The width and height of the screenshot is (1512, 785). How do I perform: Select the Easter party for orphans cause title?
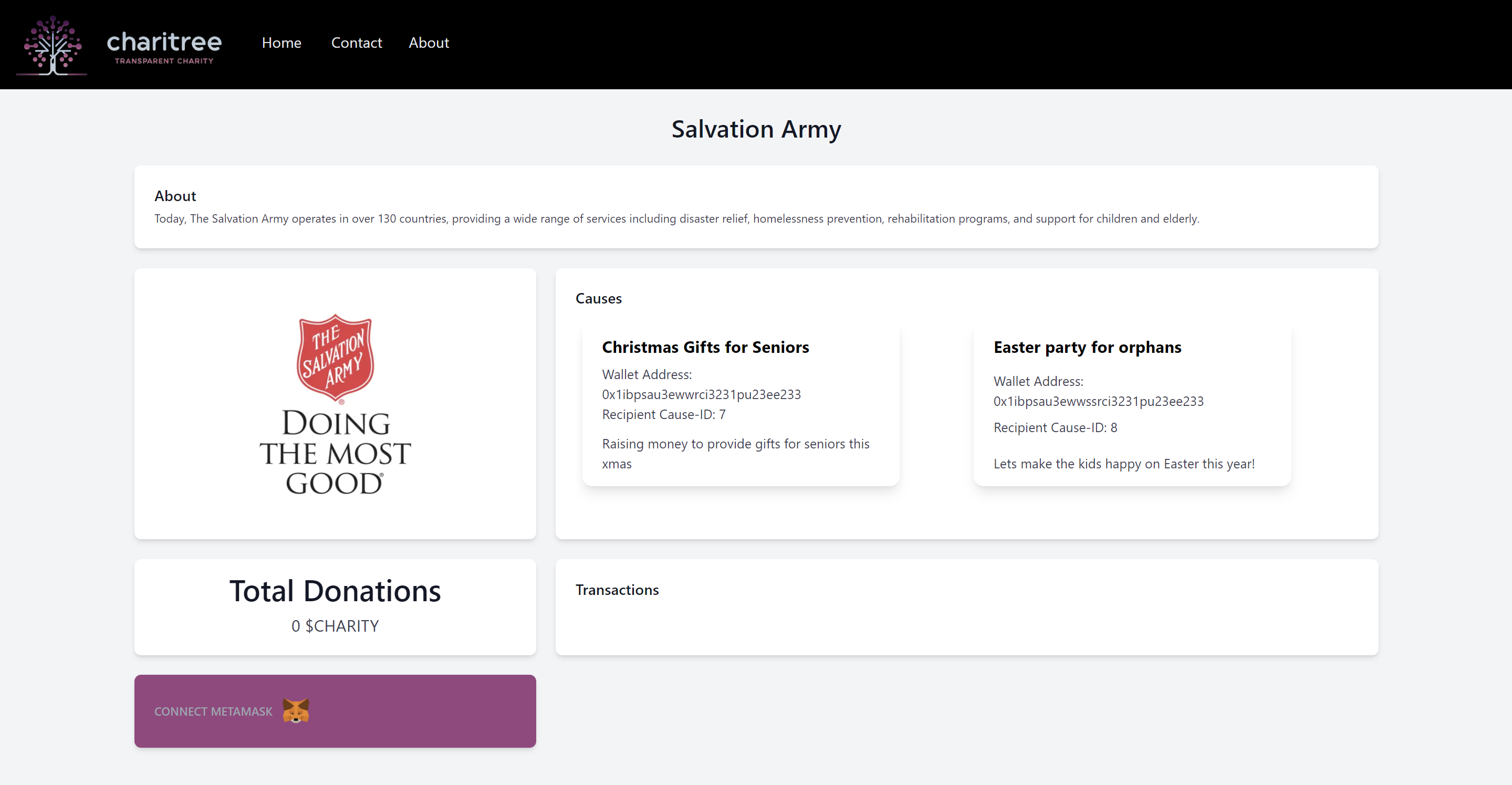(1087, 347)
